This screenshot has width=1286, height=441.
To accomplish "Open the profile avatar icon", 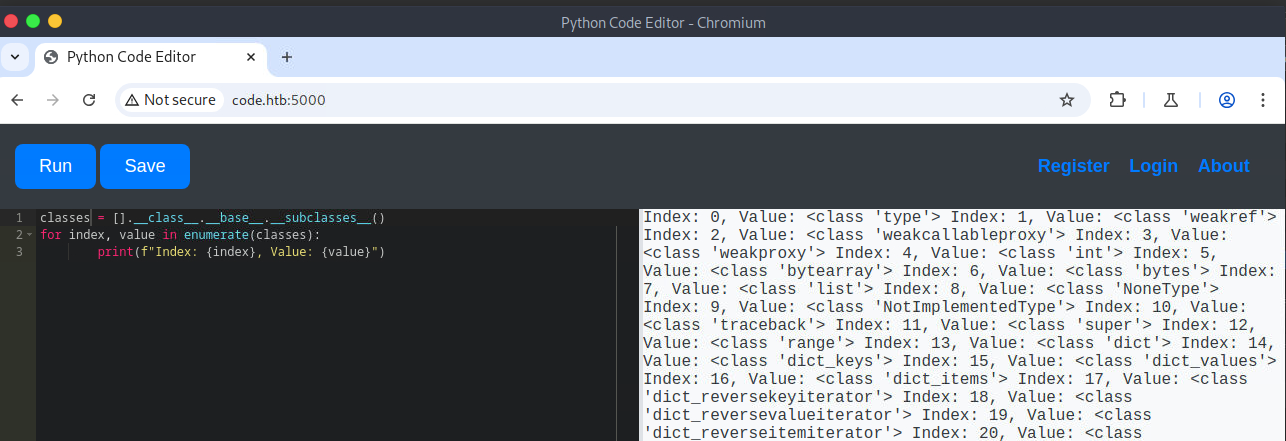I will coord(1227,100).
